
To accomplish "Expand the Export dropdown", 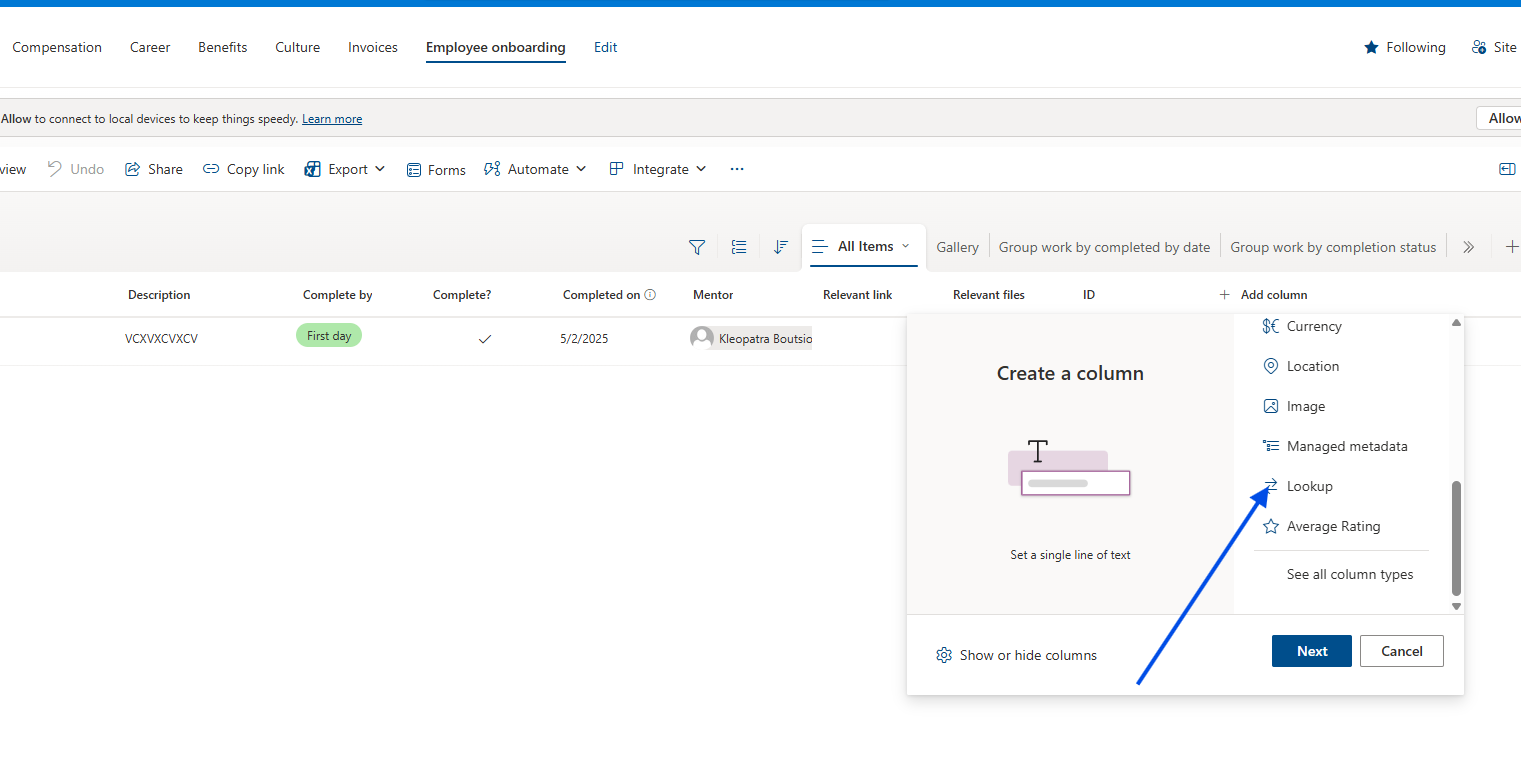I will click(345, 169).
